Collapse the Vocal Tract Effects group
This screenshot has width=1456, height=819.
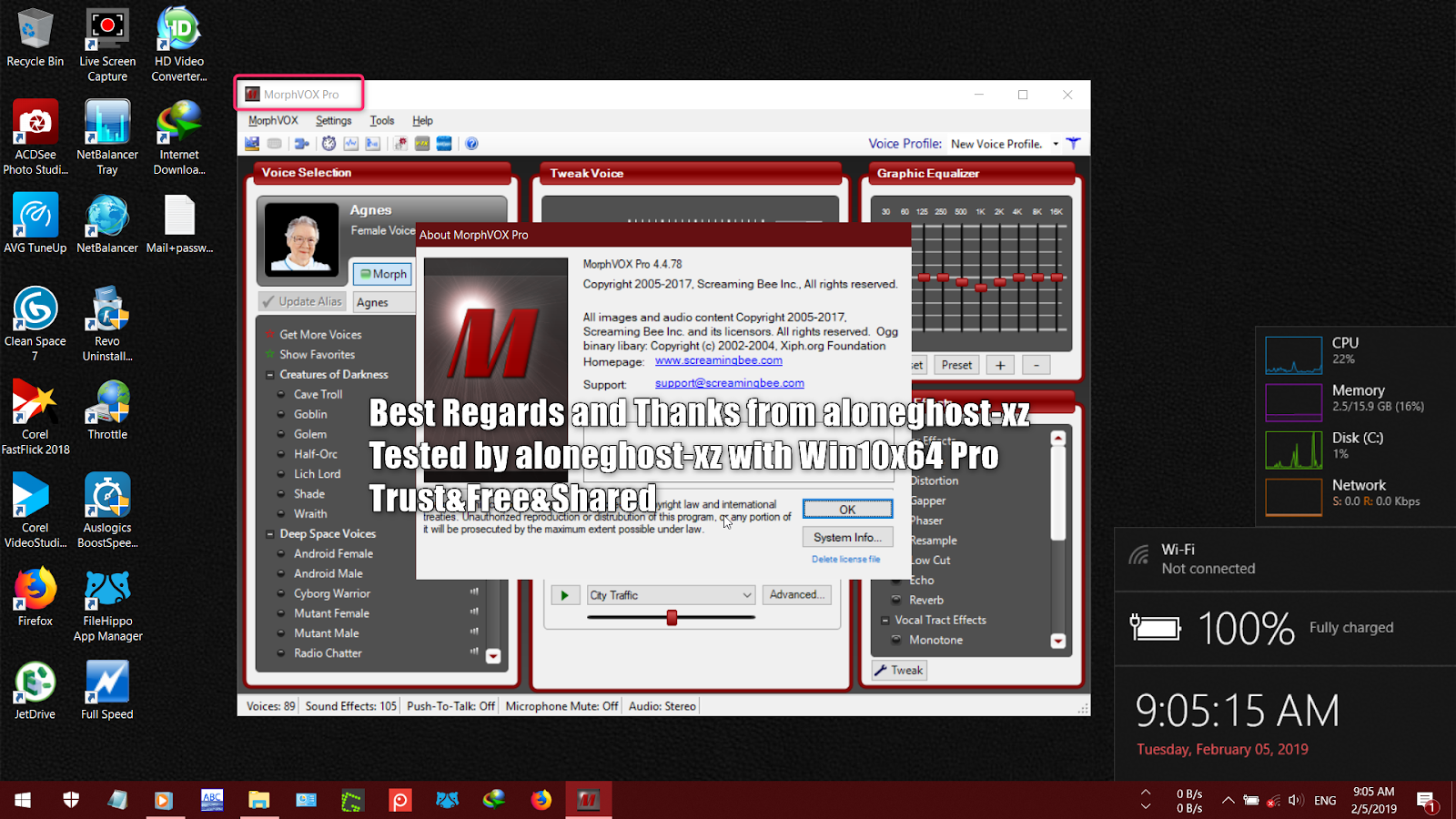[885, 621]
